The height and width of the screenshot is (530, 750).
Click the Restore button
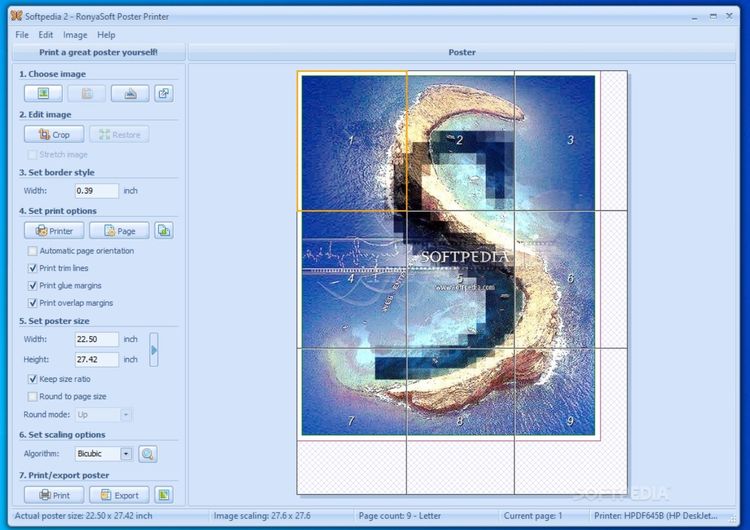click(119, 134)
